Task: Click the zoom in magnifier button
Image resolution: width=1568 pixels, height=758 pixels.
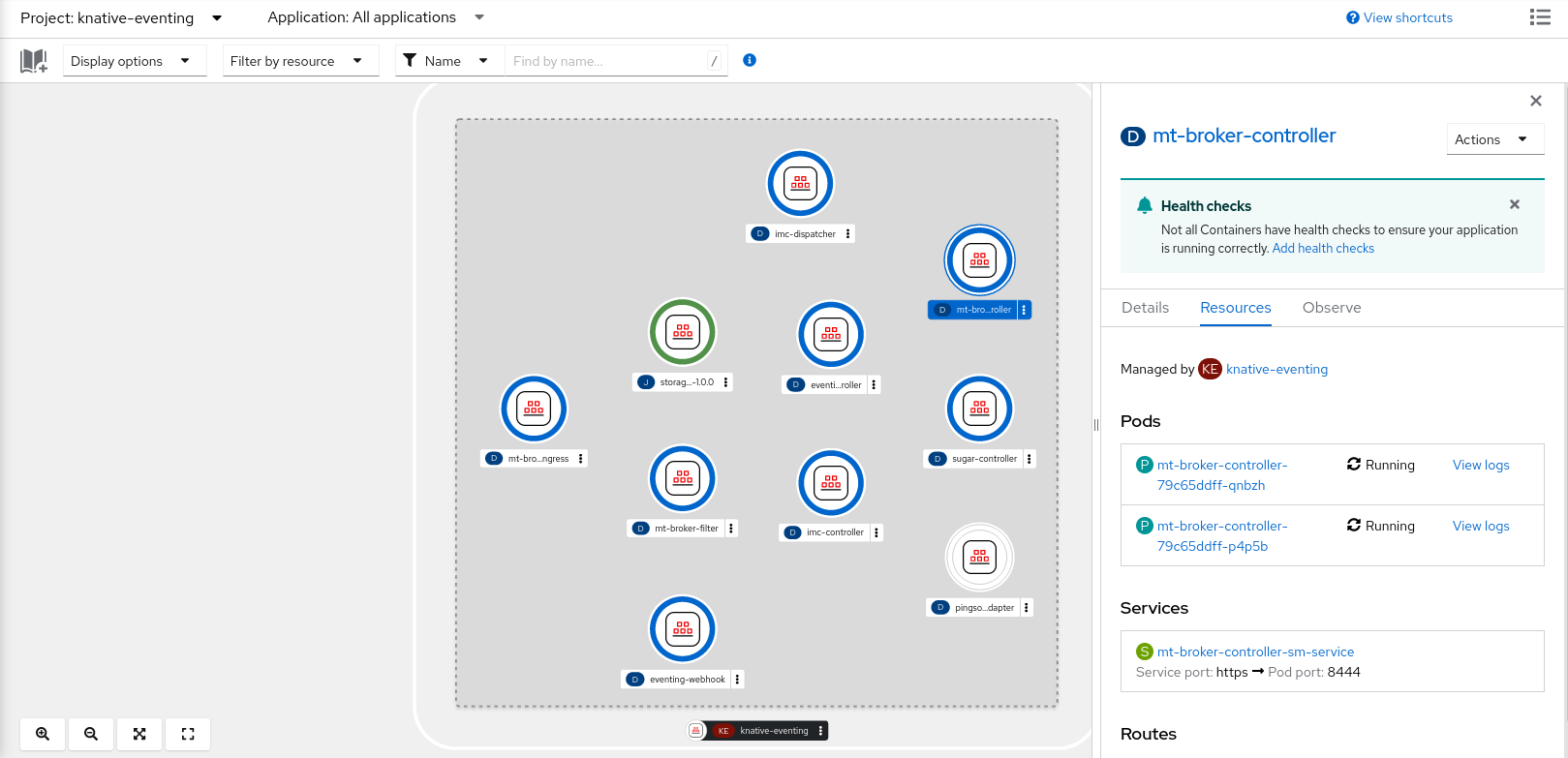Action: pos(43,734)
